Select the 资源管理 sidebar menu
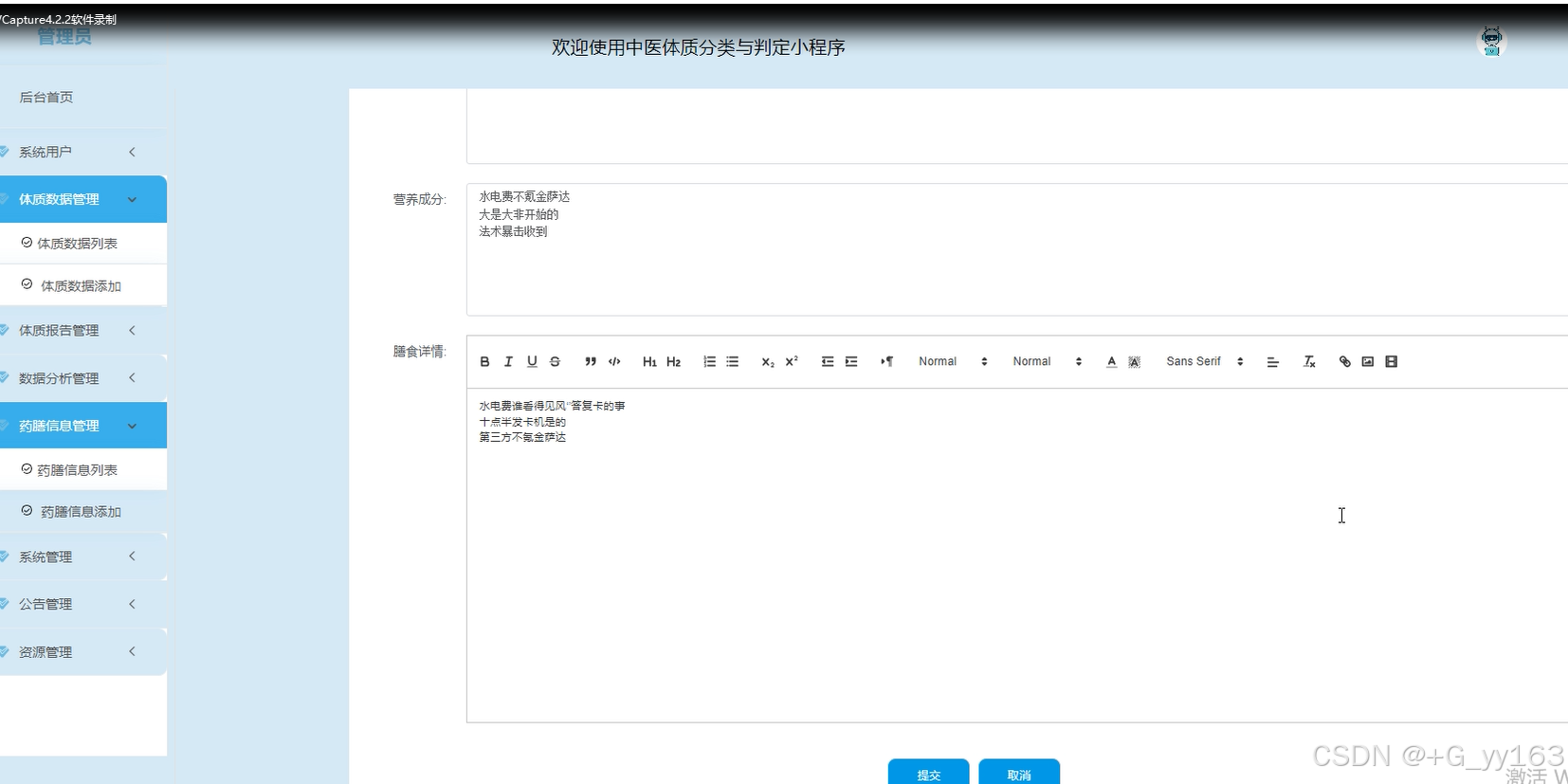This screenshot has width=1568, height=784. pos(83,651)
